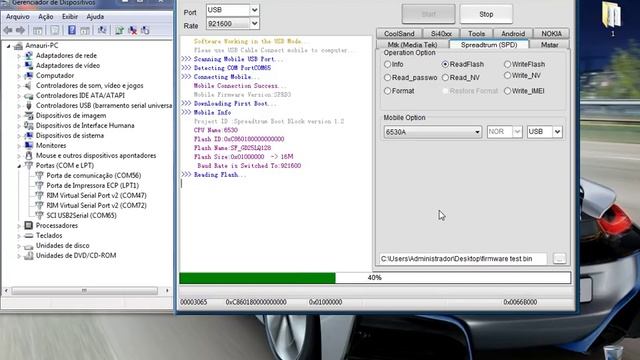Viewport: 640px width, 360px height.
Task: Click blue Help icon in Device Manager toolbar
Action: pyautogui.click(x=71, y=30)
